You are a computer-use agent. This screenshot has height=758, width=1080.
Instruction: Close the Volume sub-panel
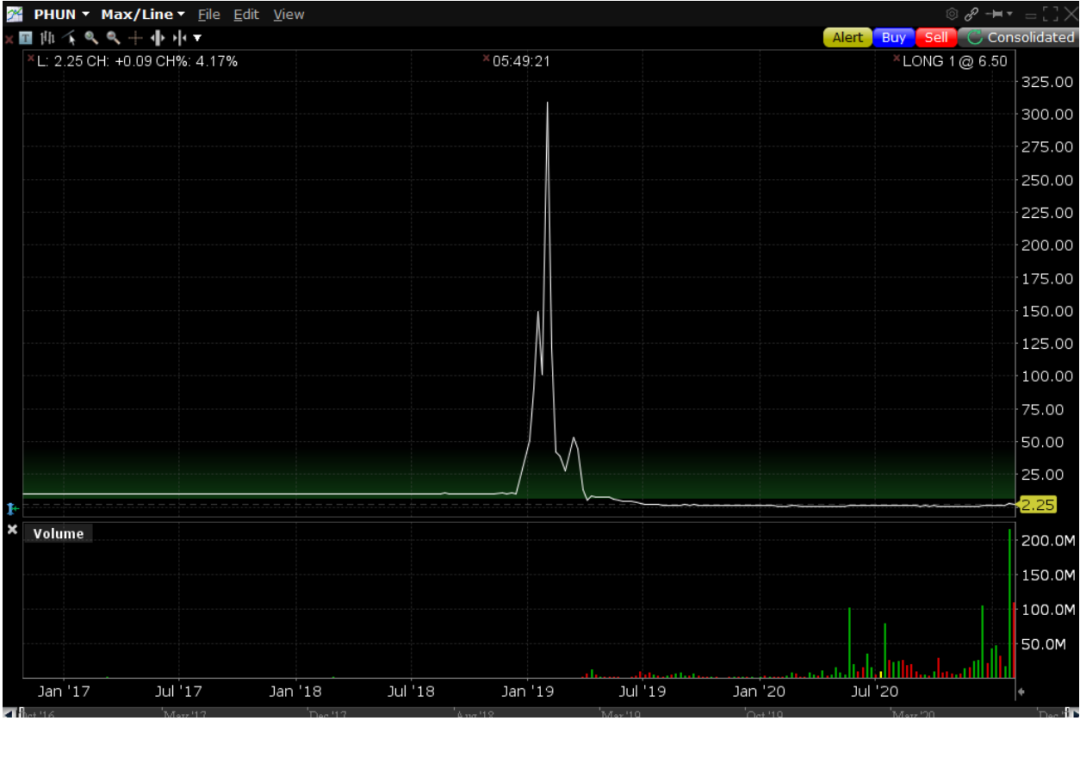12,529
